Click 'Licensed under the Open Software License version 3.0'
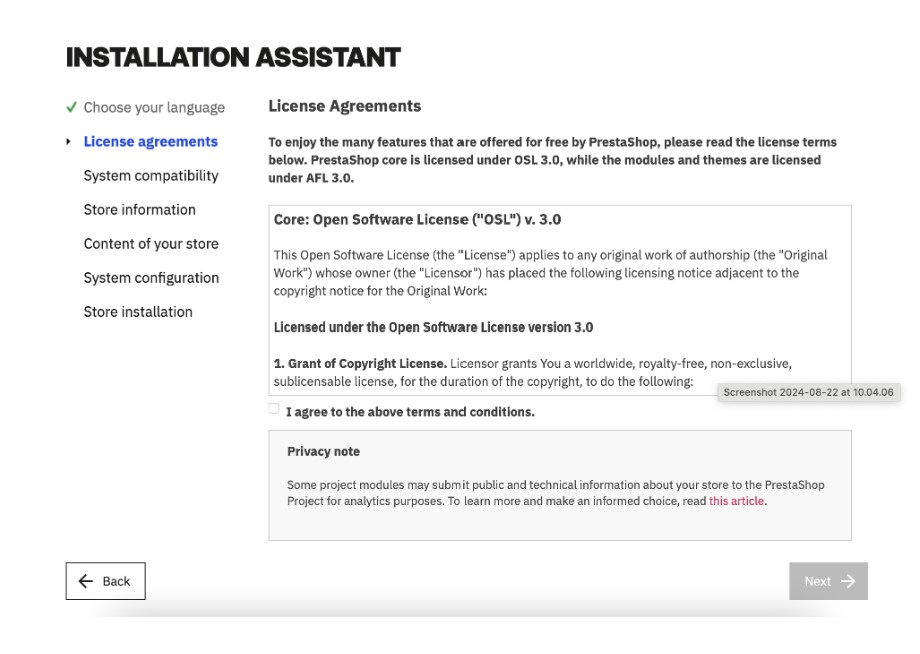920x654 pixels. [433, 327]
